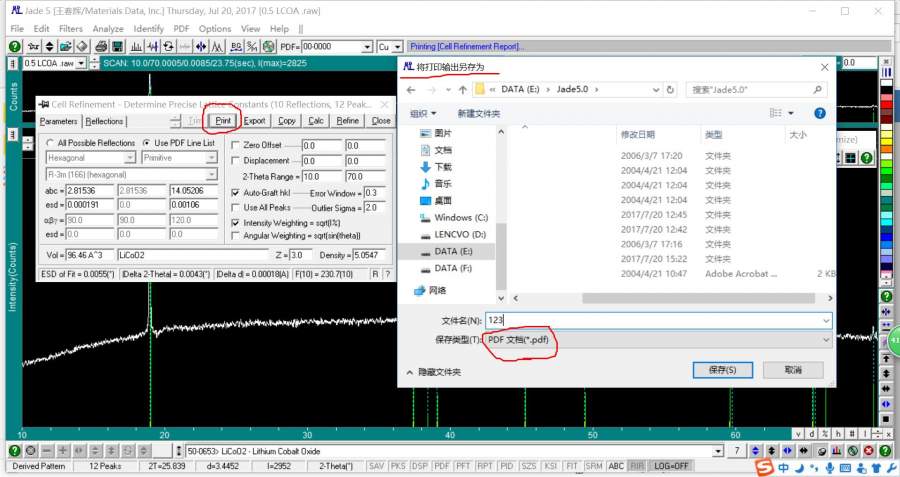Click the green help icon in main toolbar

click(14, 46)
